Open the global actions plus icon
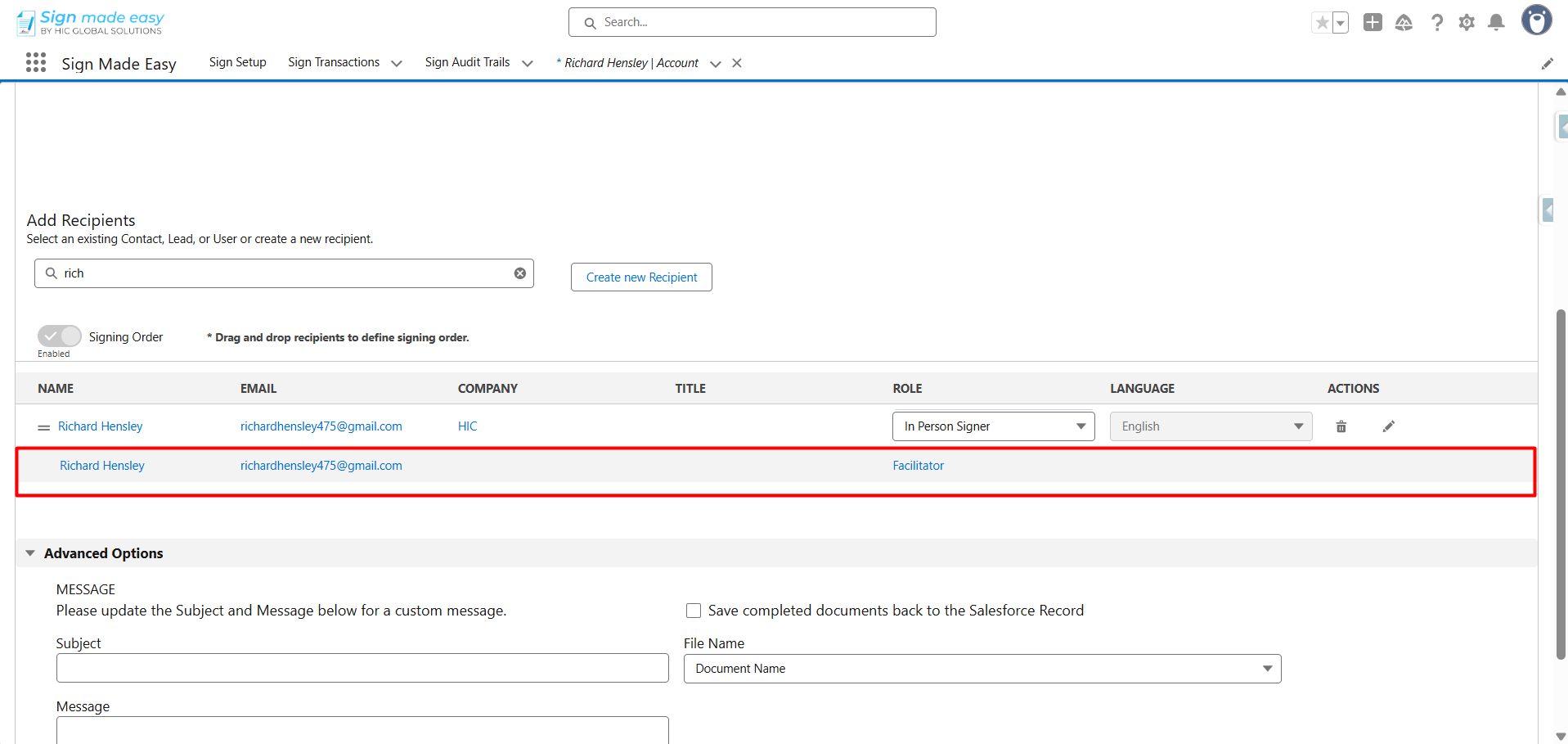Image resolution: width=1568 pixels, height=744 pixels. [1373, 23]
